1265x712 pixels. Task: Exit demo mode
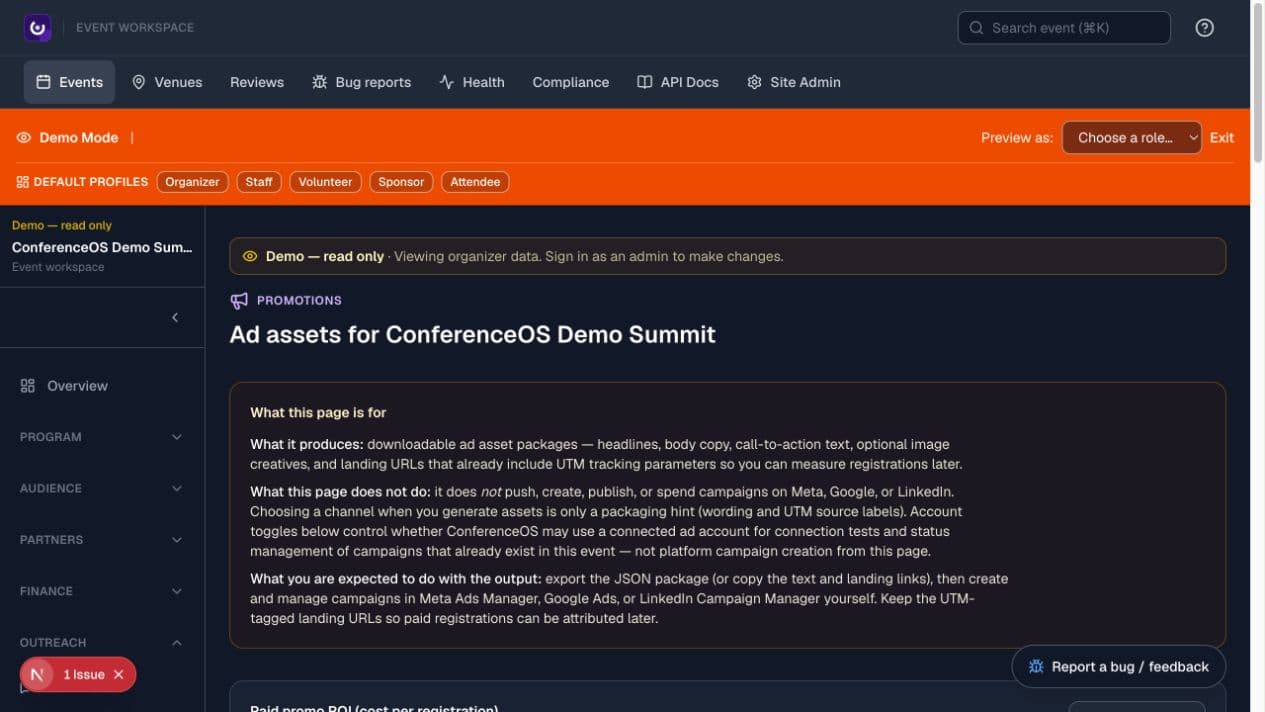coord(1222,138)
